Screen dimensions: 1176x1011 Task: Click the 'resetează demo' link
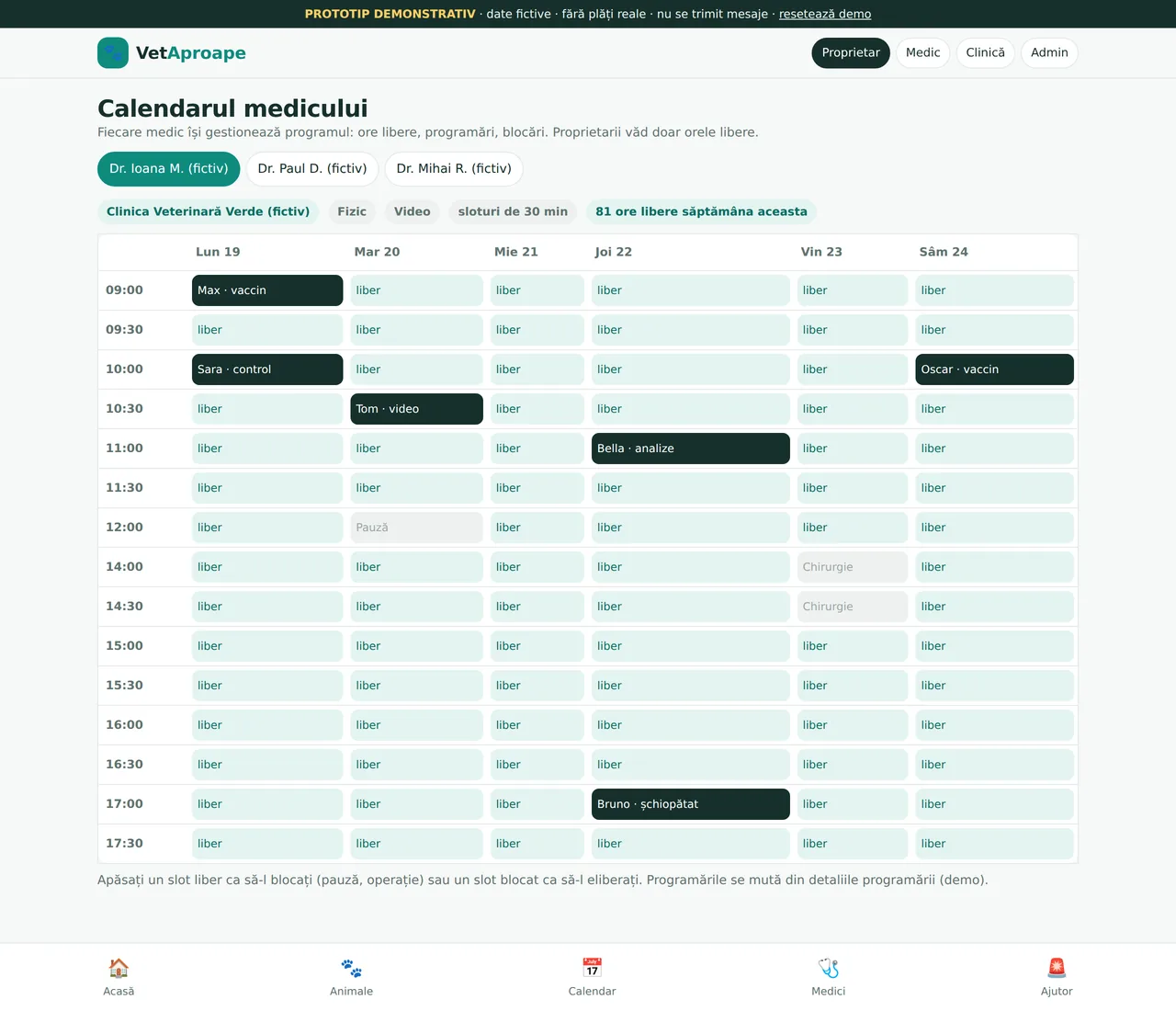coord(825,14)
